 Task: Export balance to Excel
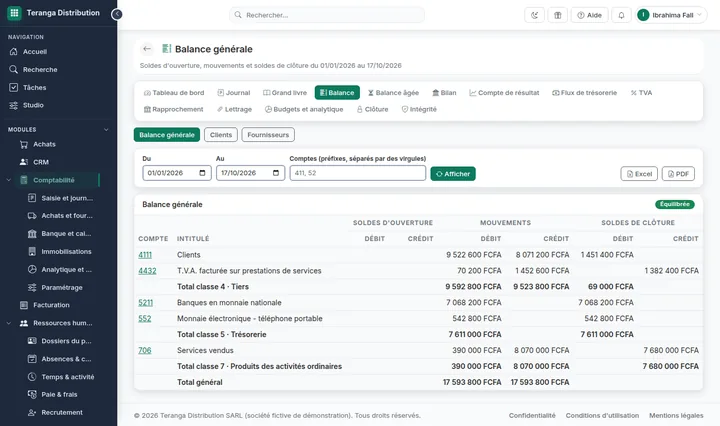tap(639, 174)
